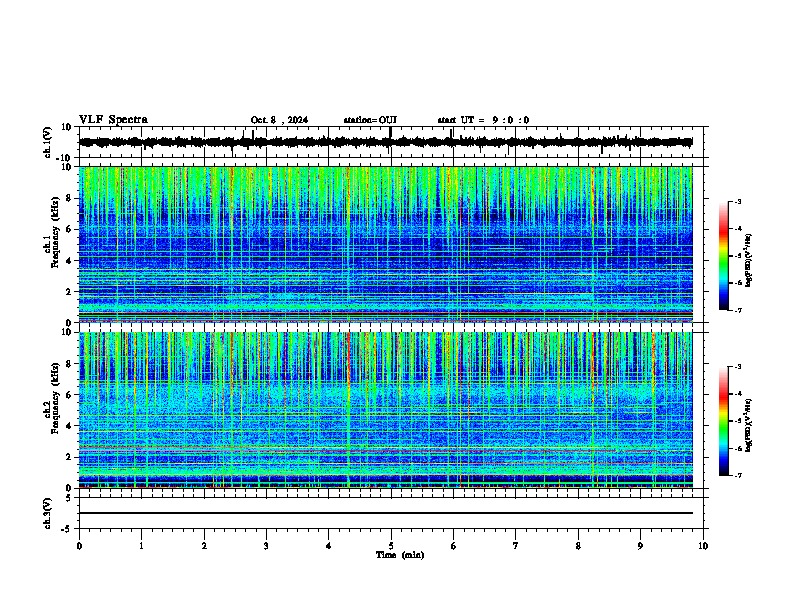Click the ch.1 "Frequency (kHz)" axis label
The width and height of the screenshot is (792, 612).
click(x=55, y=232)
